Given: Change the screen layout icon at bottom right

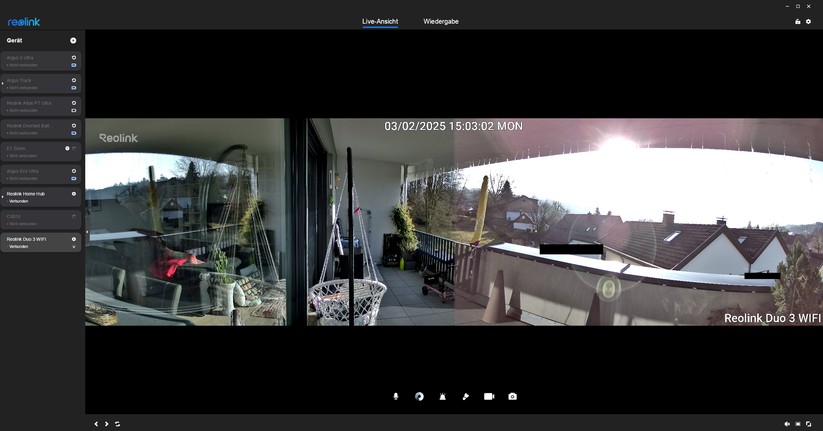Looking at the screenshot, I should coord(798,424).
